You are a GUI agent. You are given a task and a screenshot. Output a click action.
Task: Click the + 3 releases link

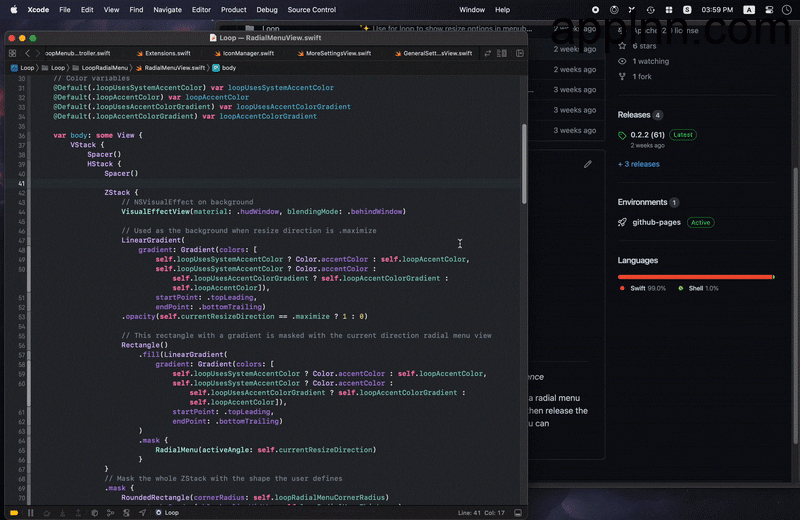tap(639, 164)
